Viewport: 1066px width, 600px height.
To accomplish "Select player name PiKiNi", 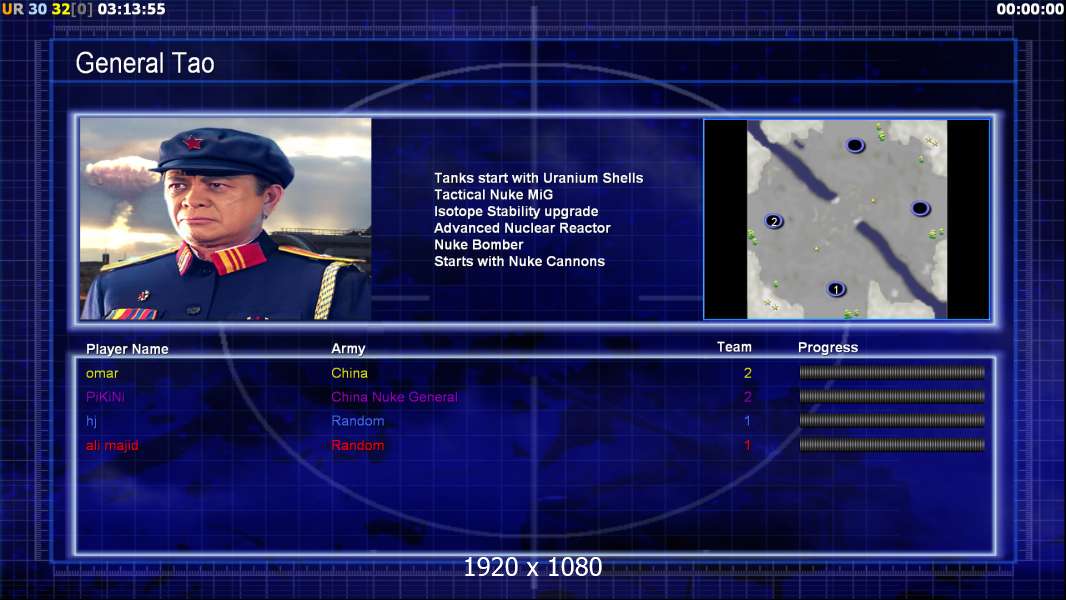I will tap(105, 397).
